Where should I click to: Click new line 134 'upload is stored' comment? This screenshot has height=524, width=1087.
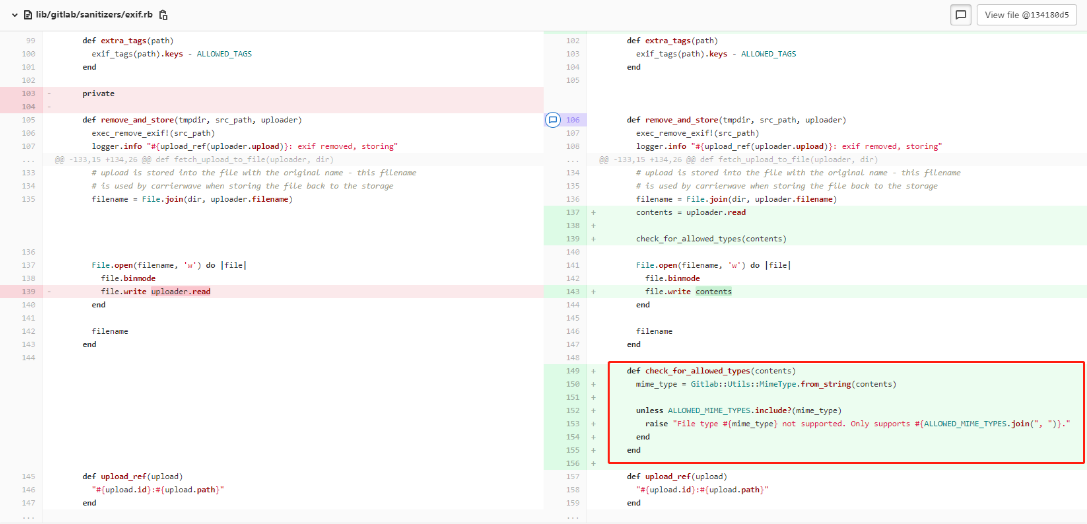[798, 173]
